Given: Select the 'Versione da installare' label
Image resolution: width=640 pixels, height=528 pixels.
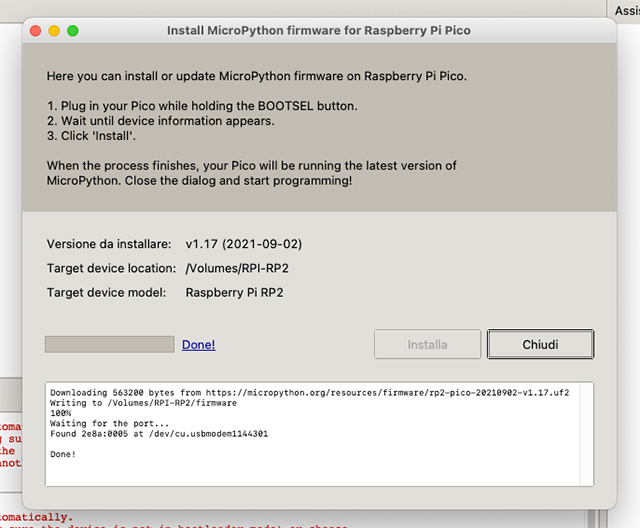Looking at the screenshot, I should click(x=109, y=244).
